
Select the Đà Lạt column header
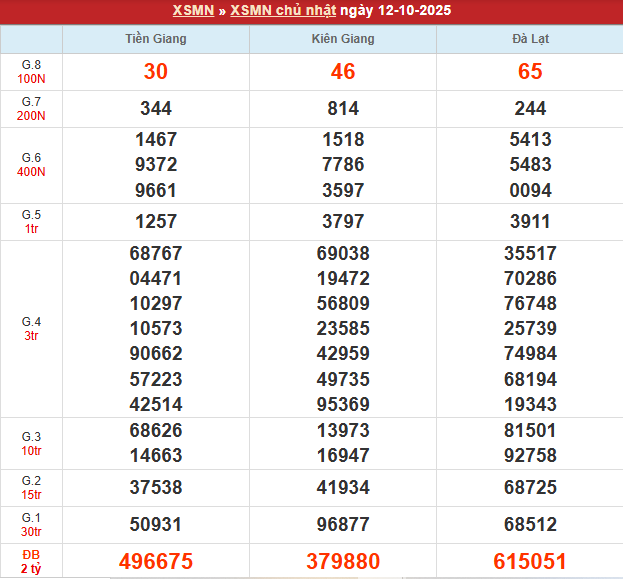point(529,39)
